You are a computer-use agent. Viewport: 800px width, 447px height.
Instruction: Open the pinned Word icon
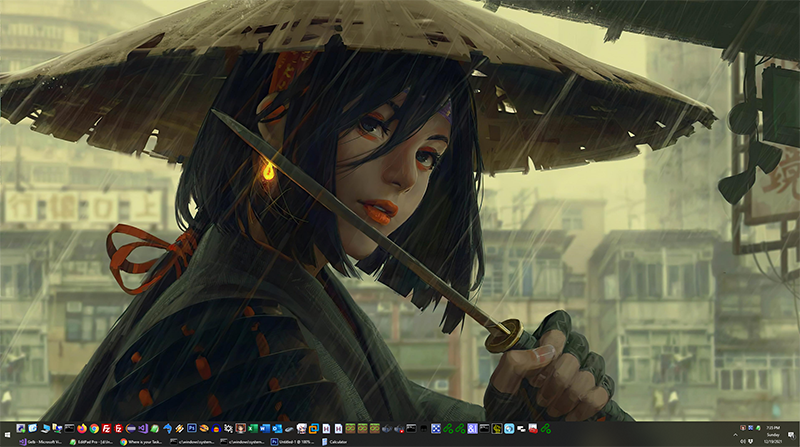[x=264, y=428]
